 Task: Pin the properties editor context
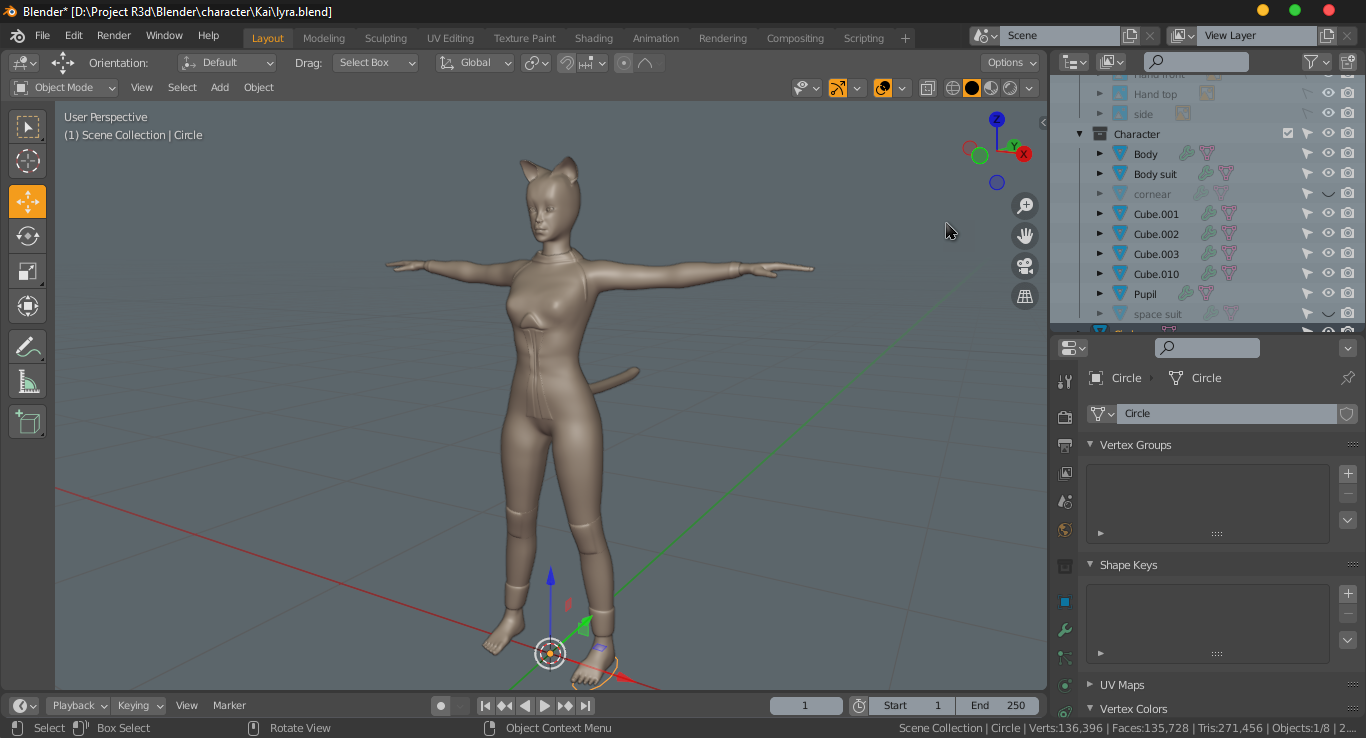[1347, 378]
